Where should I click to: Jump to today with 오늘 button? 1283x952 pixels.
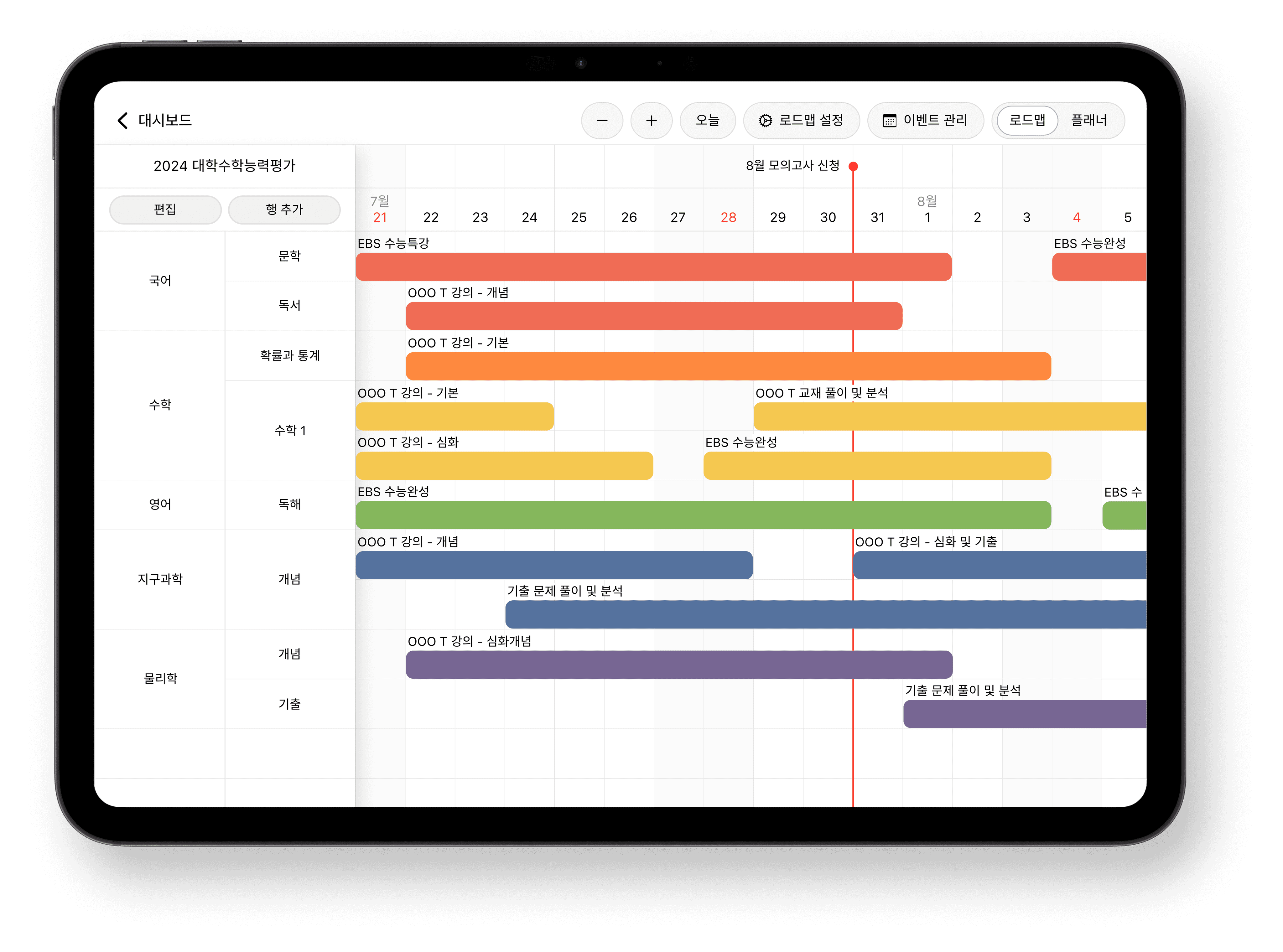click(x=707, y=121)
